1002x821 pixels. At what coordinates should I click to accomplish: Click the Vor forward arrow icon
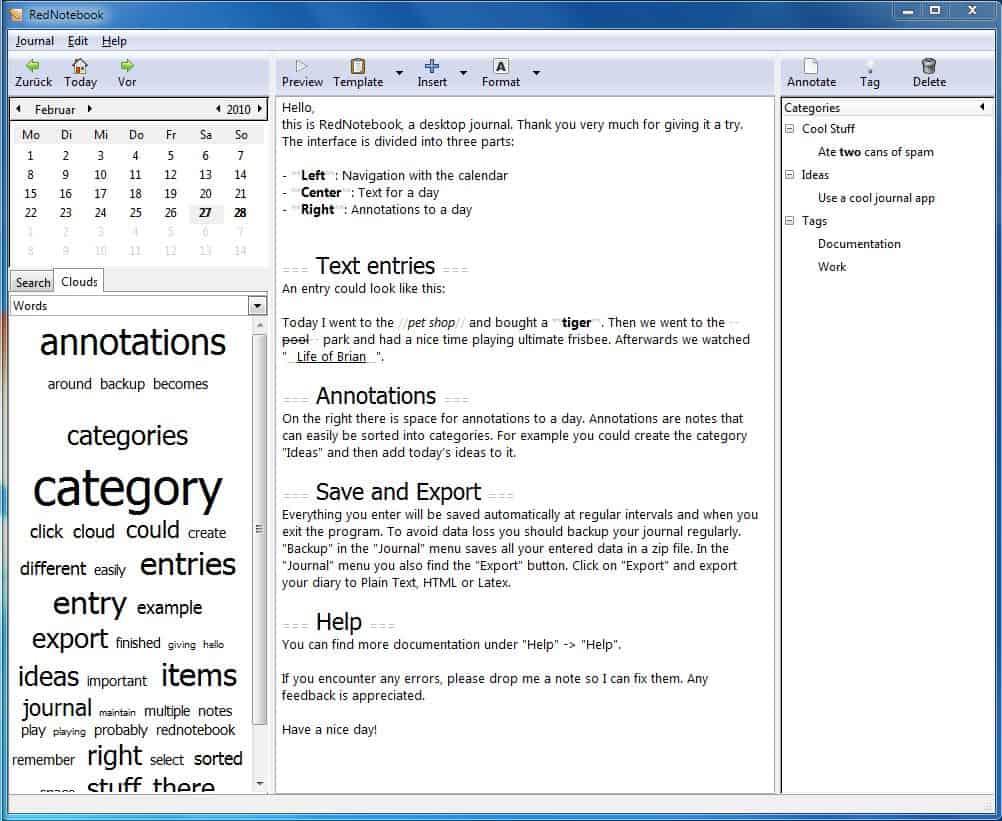tap(127, 66)
